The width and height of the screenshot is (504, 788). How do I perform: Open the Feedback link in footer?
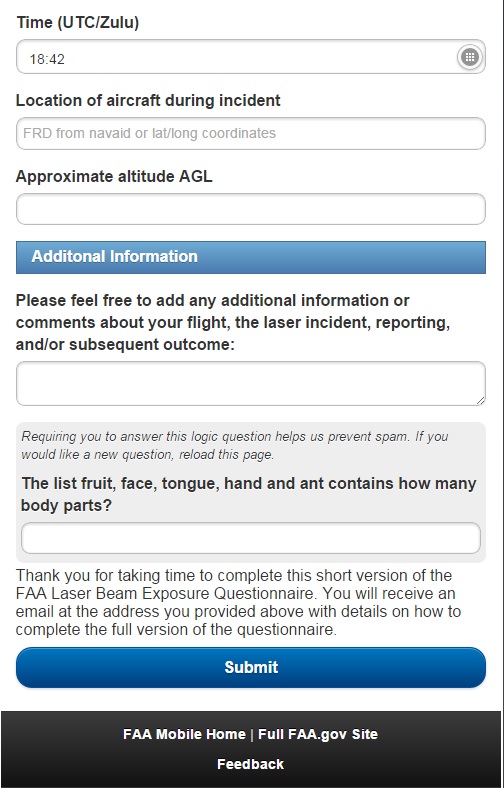point(250,764)
